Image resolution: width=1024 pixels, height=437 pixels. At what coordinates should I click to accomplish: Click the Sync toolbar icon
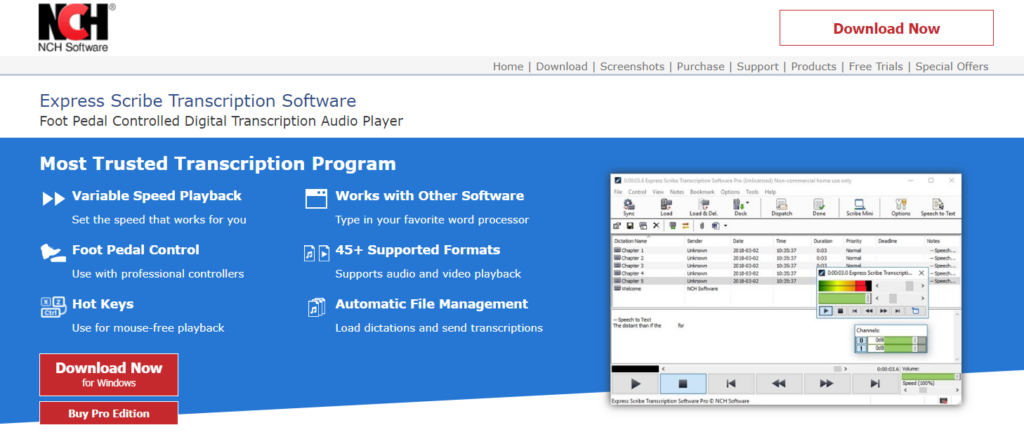[x=629, y=208]
